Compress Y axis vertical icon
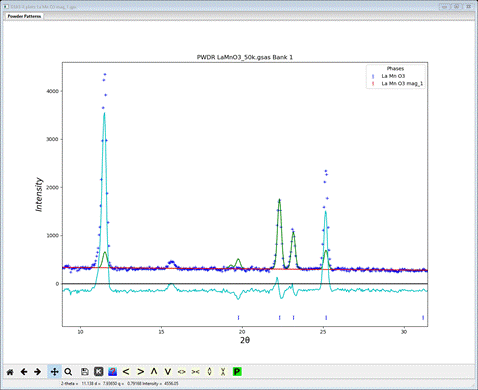Screen dimensions: 478x390 (223, 371)
